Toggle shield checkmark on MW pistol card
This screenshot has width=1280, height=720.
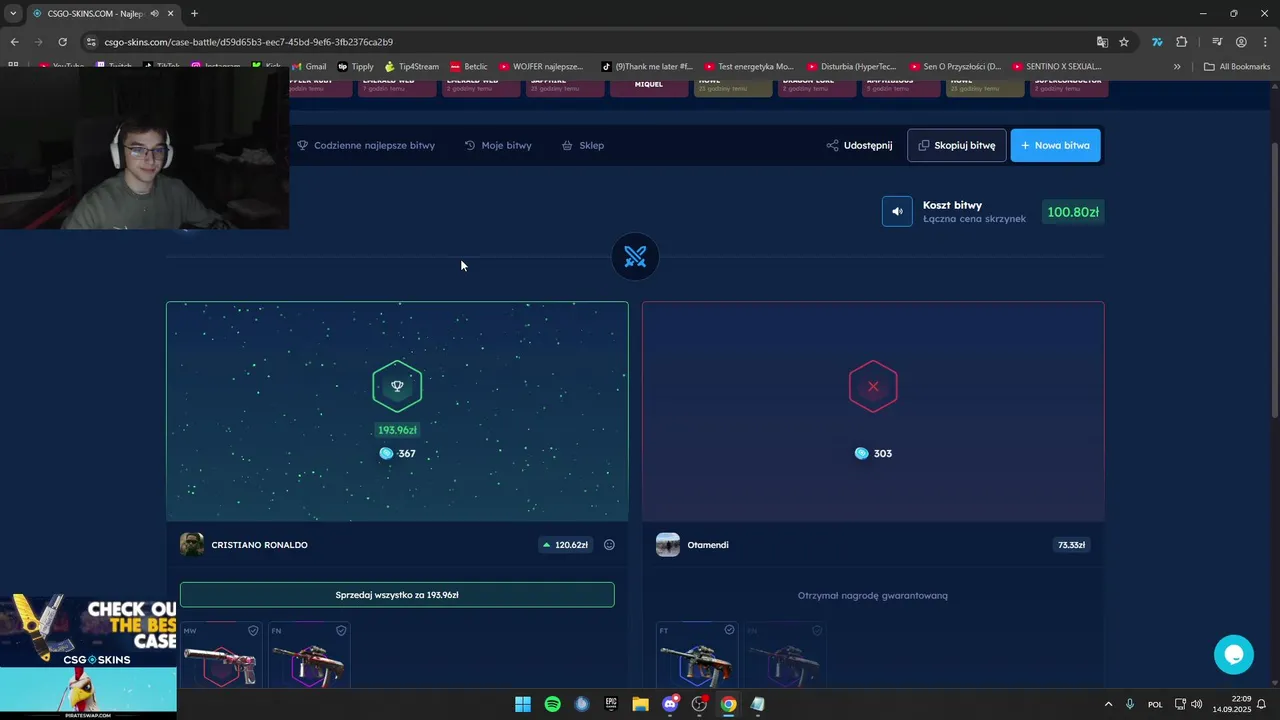pyautogui.click(x=253, y=631)
